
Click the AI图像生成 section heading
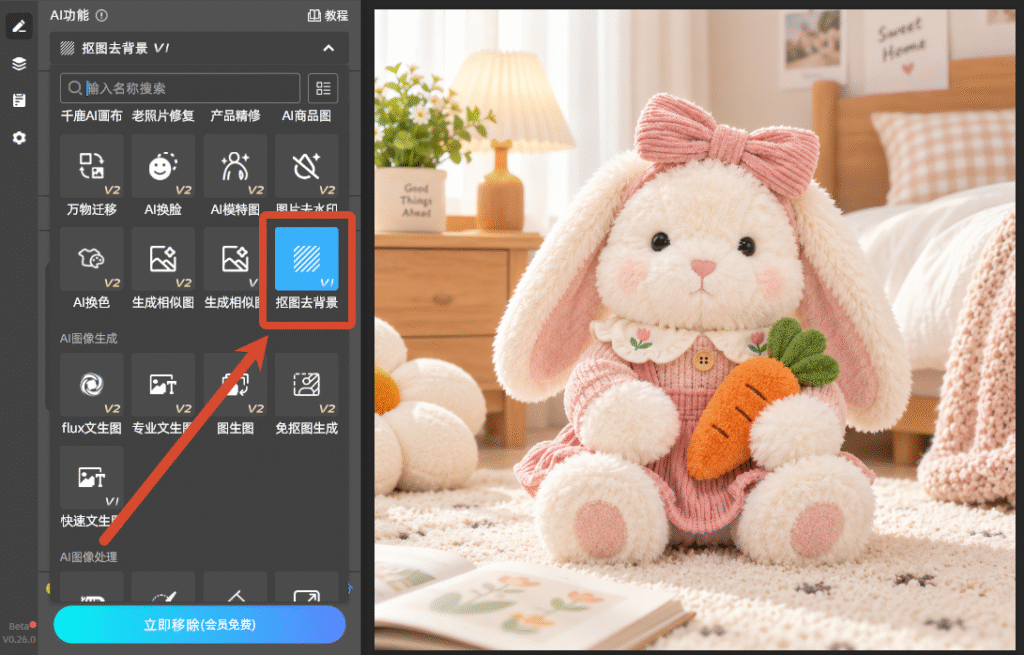pos(89,338)
